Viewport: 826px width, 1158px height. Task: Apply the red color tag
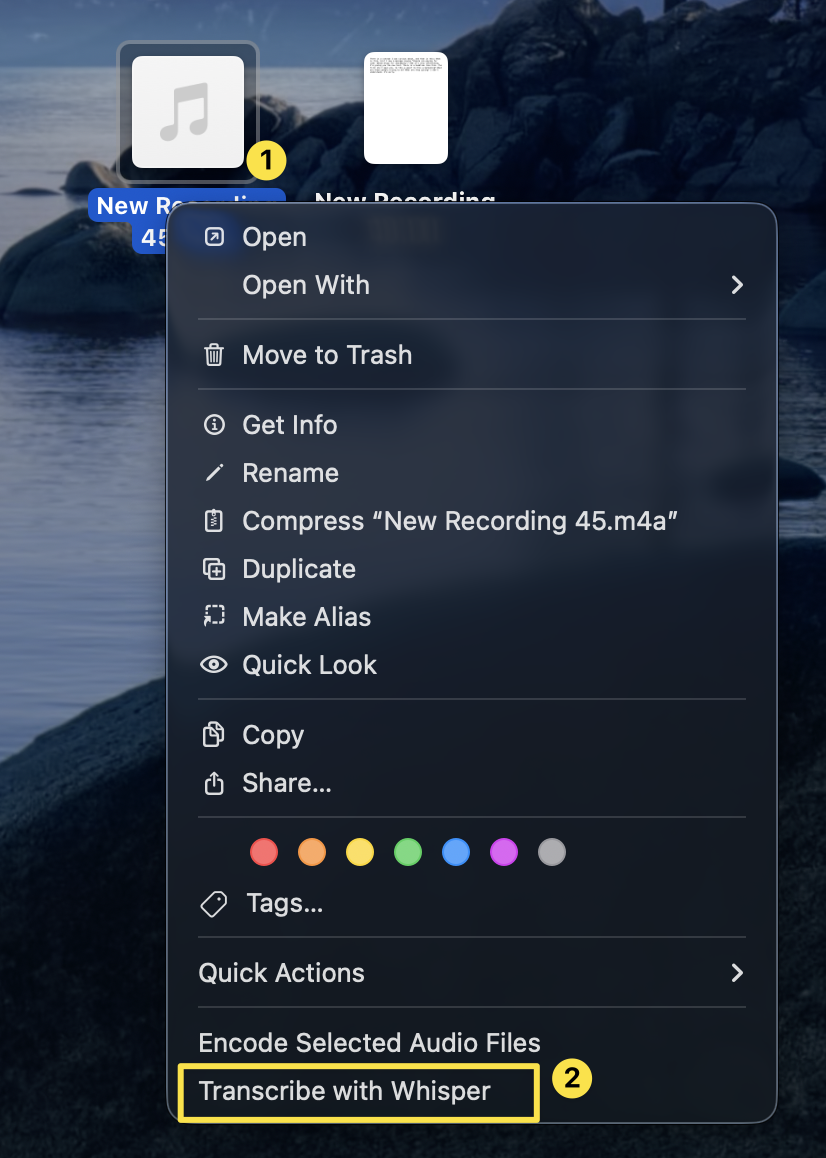(264, 852)
